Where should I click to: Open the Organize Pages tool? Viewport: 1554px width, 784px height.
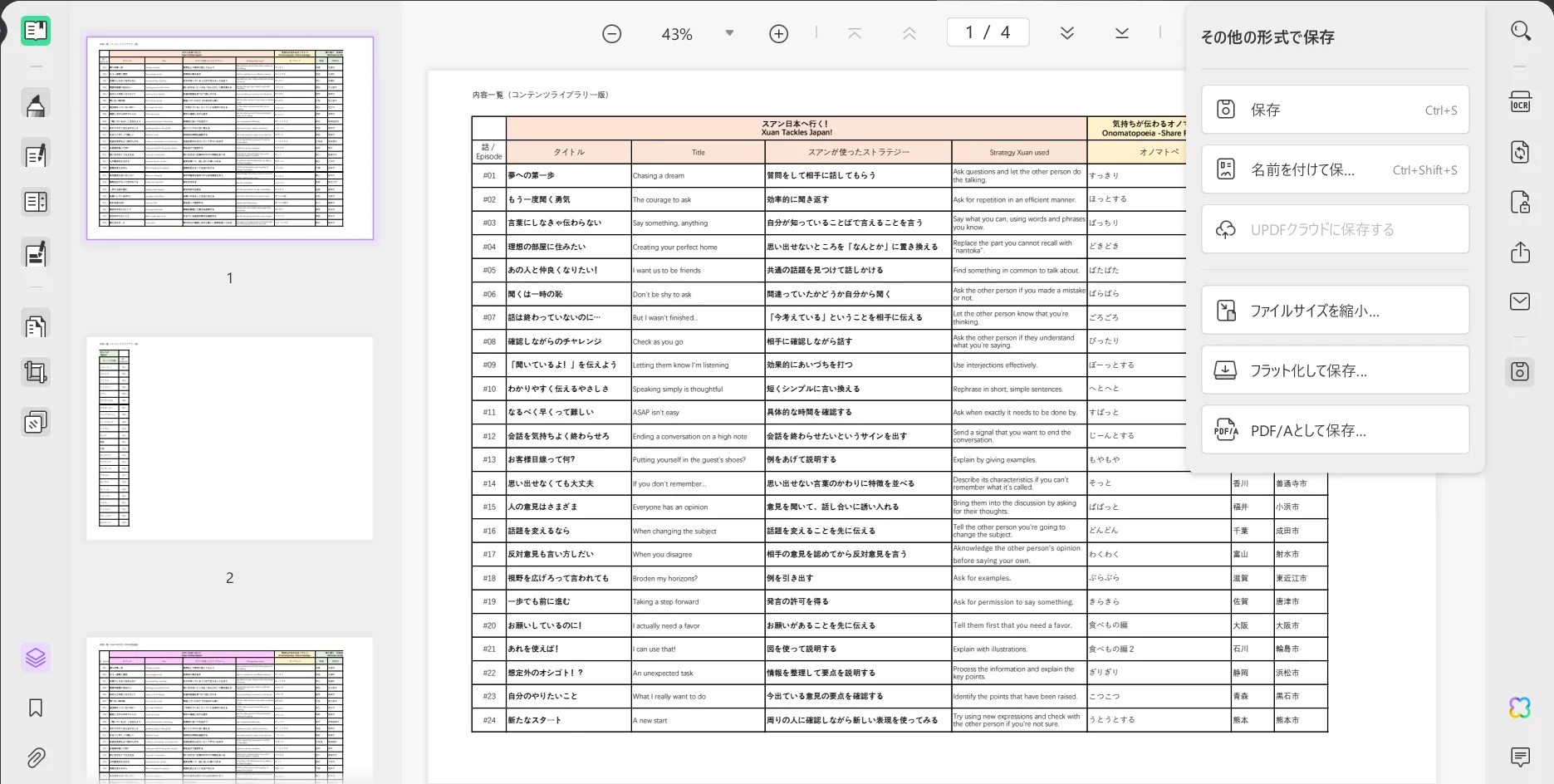coord(35,326)
